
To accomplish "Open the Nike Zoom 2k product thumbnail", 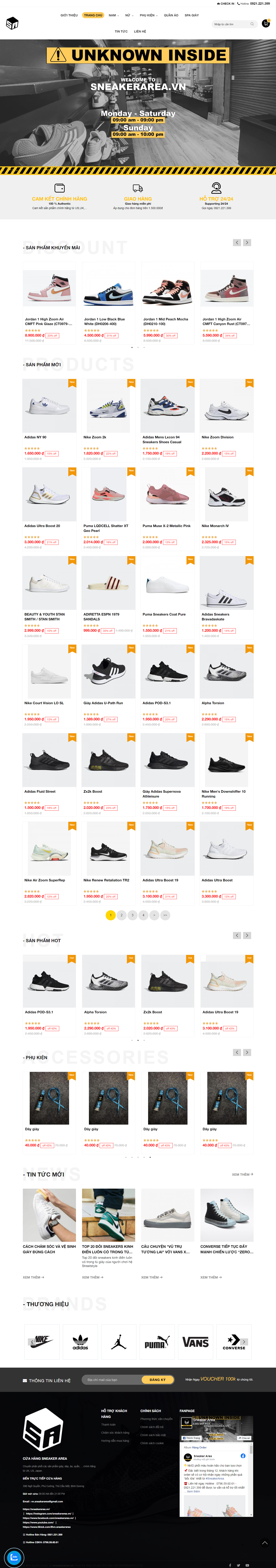I will [x=109, y=405].
